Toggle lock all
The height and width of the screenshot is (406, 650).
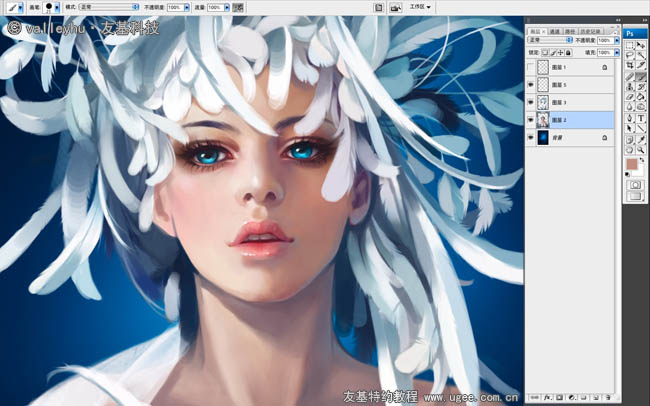tap(568, 52)
